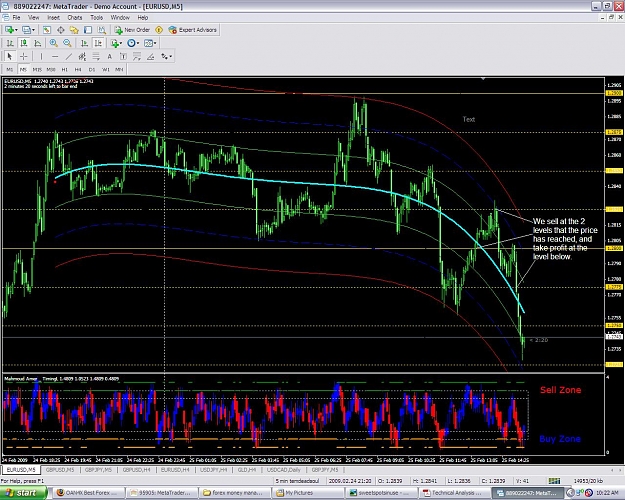Open the Periods clock dropdown
Image resolution: width=625 pixels, height=500 pixels.
pos(134,43)
